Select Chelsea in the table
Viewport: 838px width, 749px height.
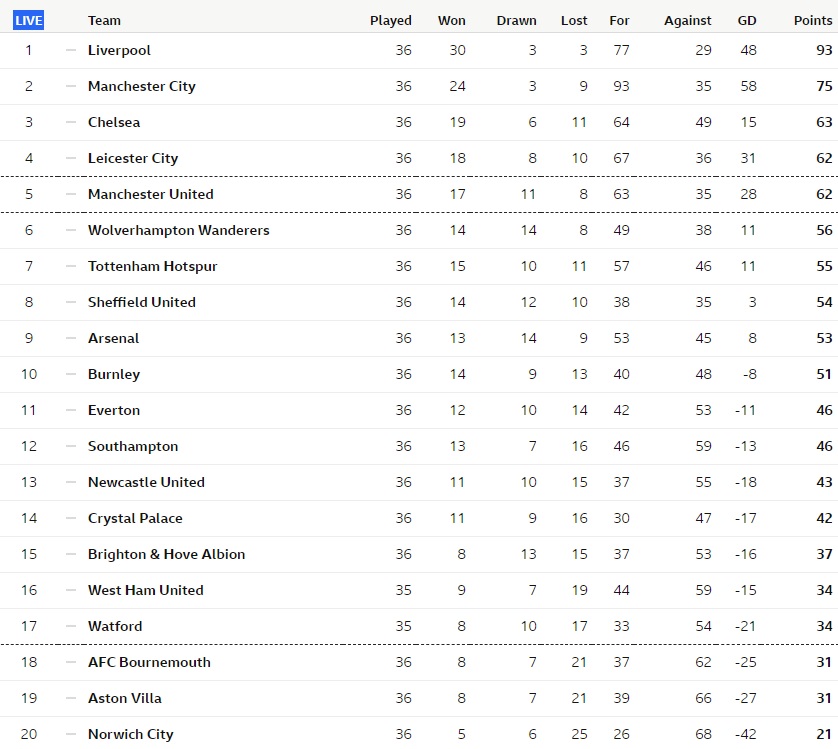click(114, 122)
